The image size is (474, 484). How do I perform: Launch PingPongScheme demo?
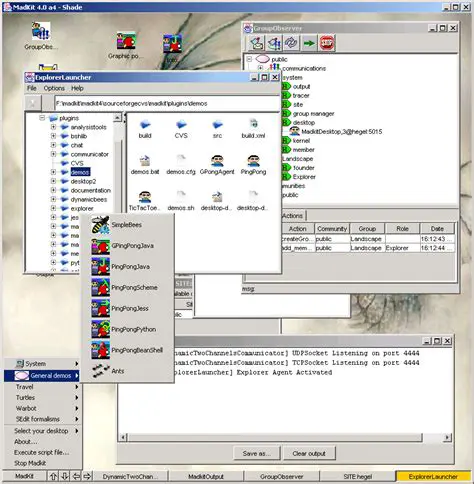pos(127,287)
